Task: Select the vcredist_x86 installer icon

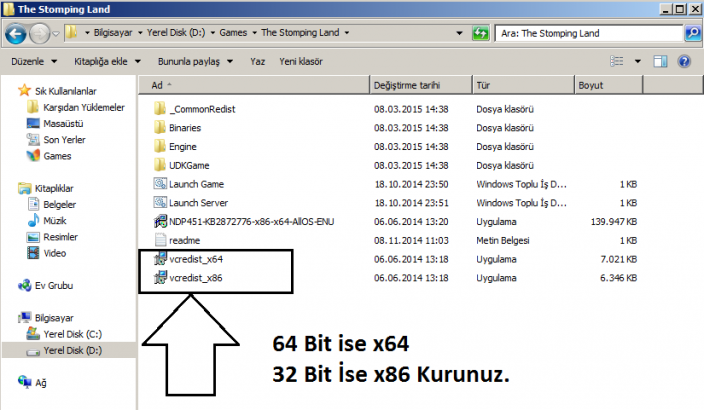Action: click(x=160, y=278)
